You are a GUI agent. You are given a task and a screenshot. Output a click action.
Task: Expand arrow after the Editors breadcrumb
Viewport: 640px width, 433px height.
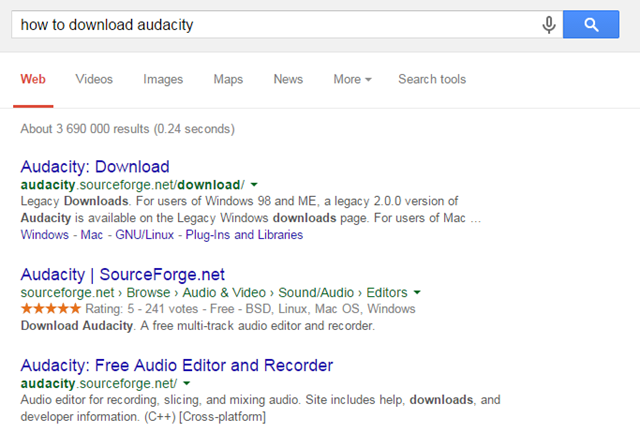click(417, 293)
